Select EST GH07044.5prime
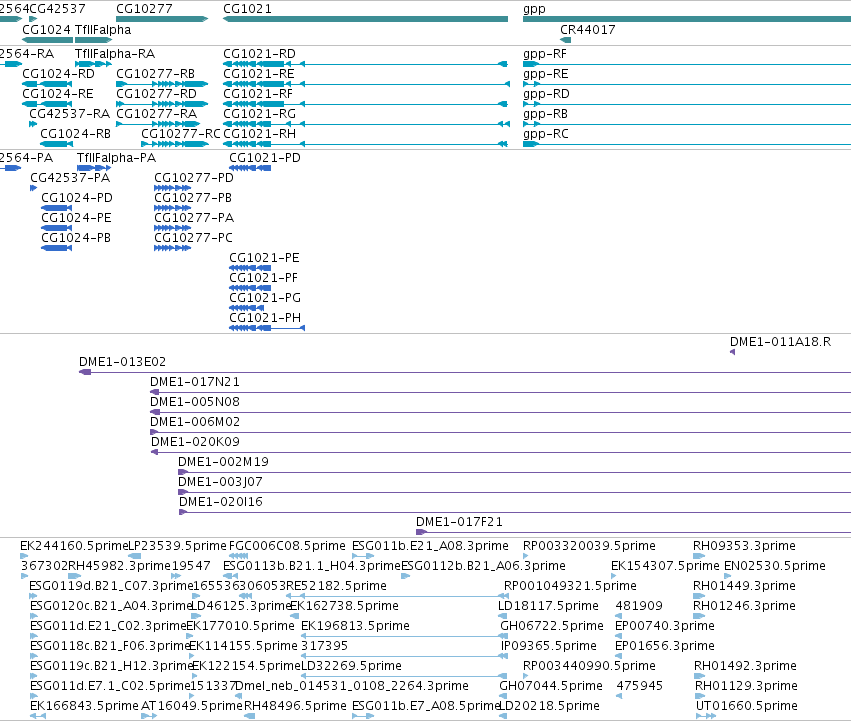 (551, 686)
